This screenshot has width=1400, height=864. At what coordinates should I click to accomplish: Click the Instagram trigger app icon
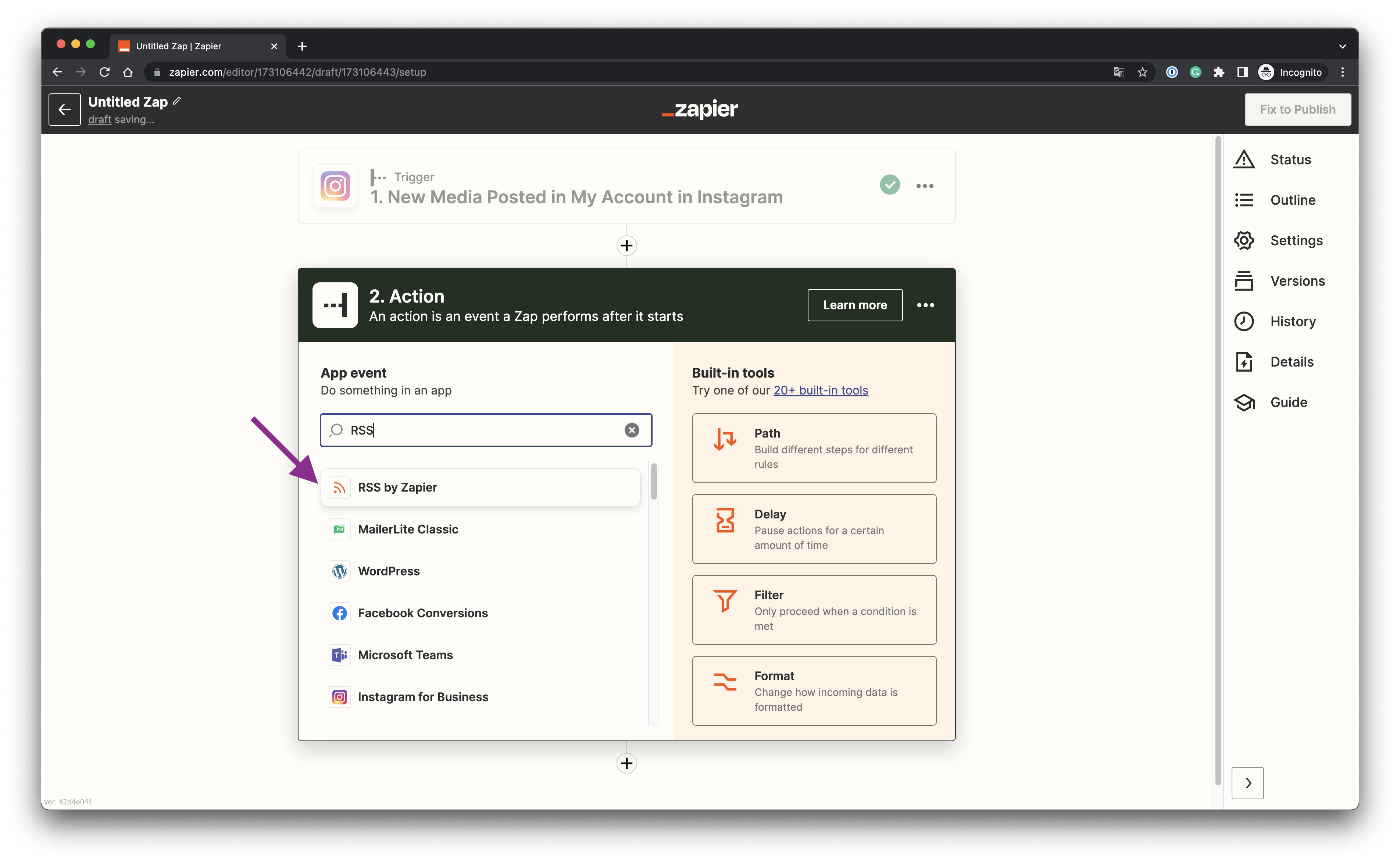(x=335, y=186)
